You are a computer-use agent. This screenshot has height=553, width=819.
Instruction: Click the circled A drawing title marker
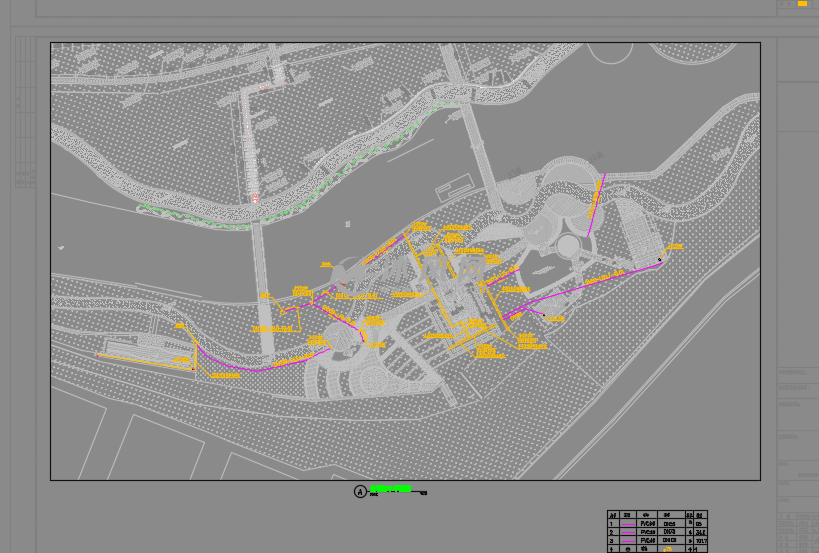coord(360,491)
